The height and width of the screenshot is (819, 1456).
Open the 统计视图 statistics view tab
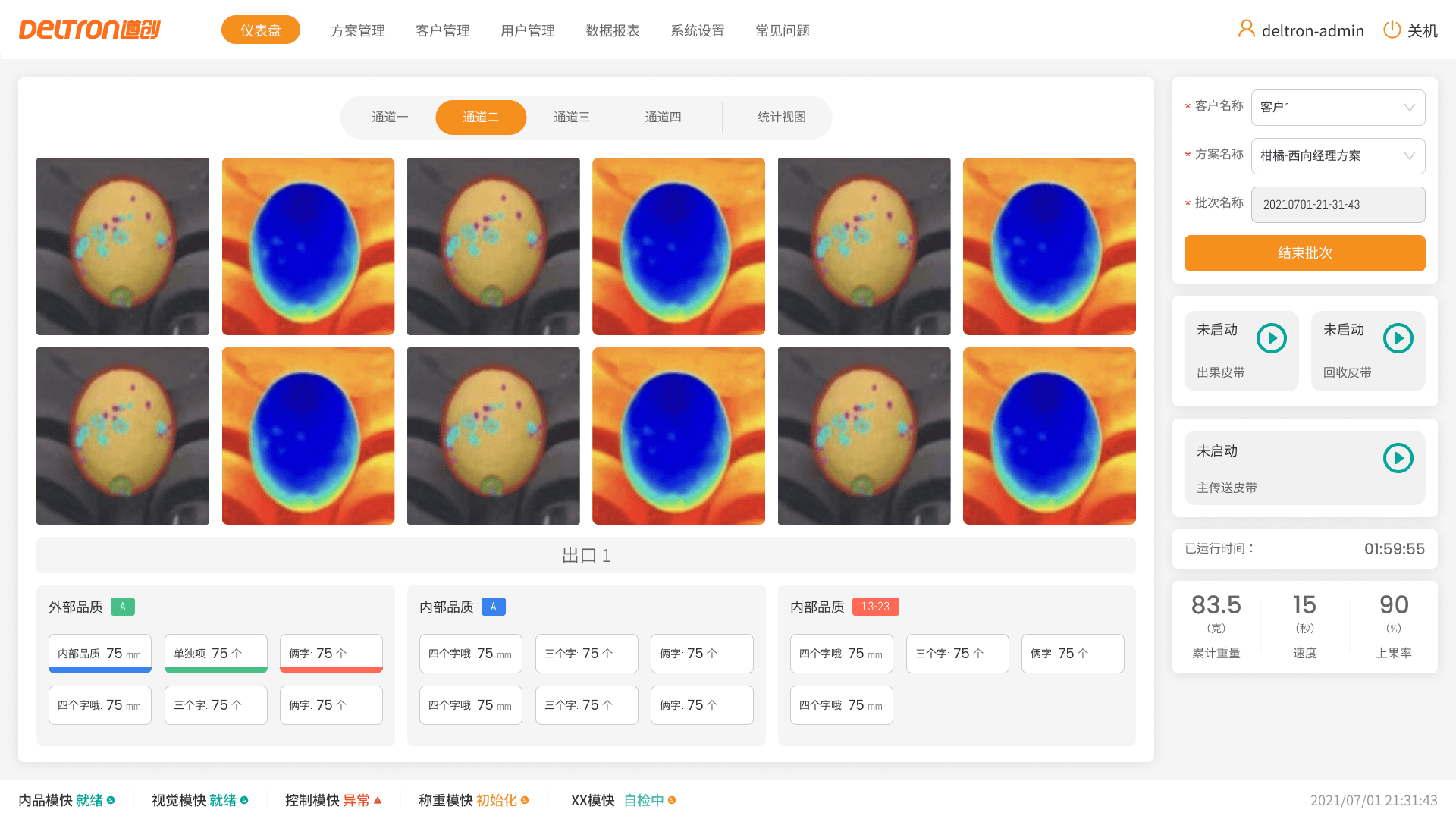781,118
